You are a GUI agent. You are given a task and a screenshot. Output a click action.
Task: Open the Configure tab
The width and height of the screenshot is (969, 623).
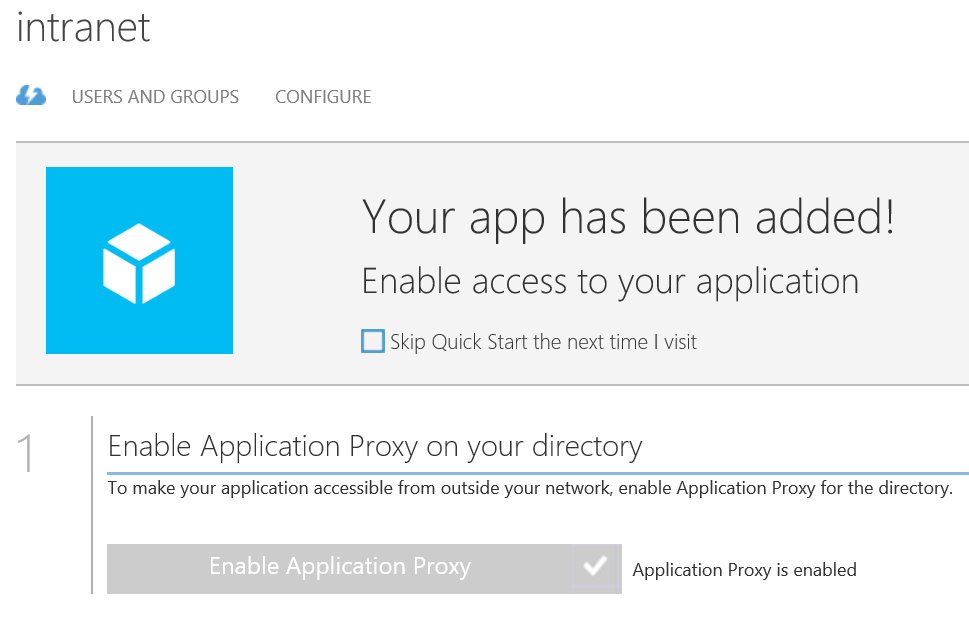pos(323,97)
